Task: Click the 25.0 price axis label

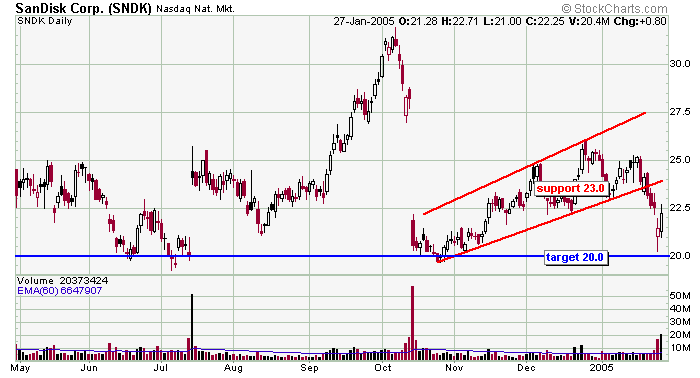Action: click(680, 160)
